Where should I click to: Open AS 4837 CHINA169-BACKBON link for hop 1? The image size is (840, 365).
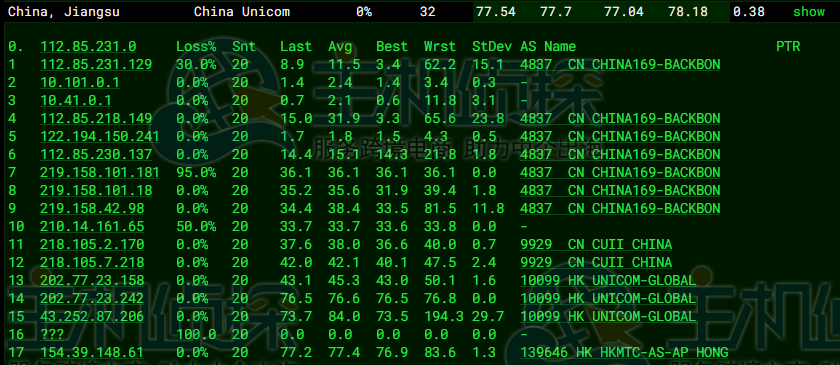(x=620, y=65)
